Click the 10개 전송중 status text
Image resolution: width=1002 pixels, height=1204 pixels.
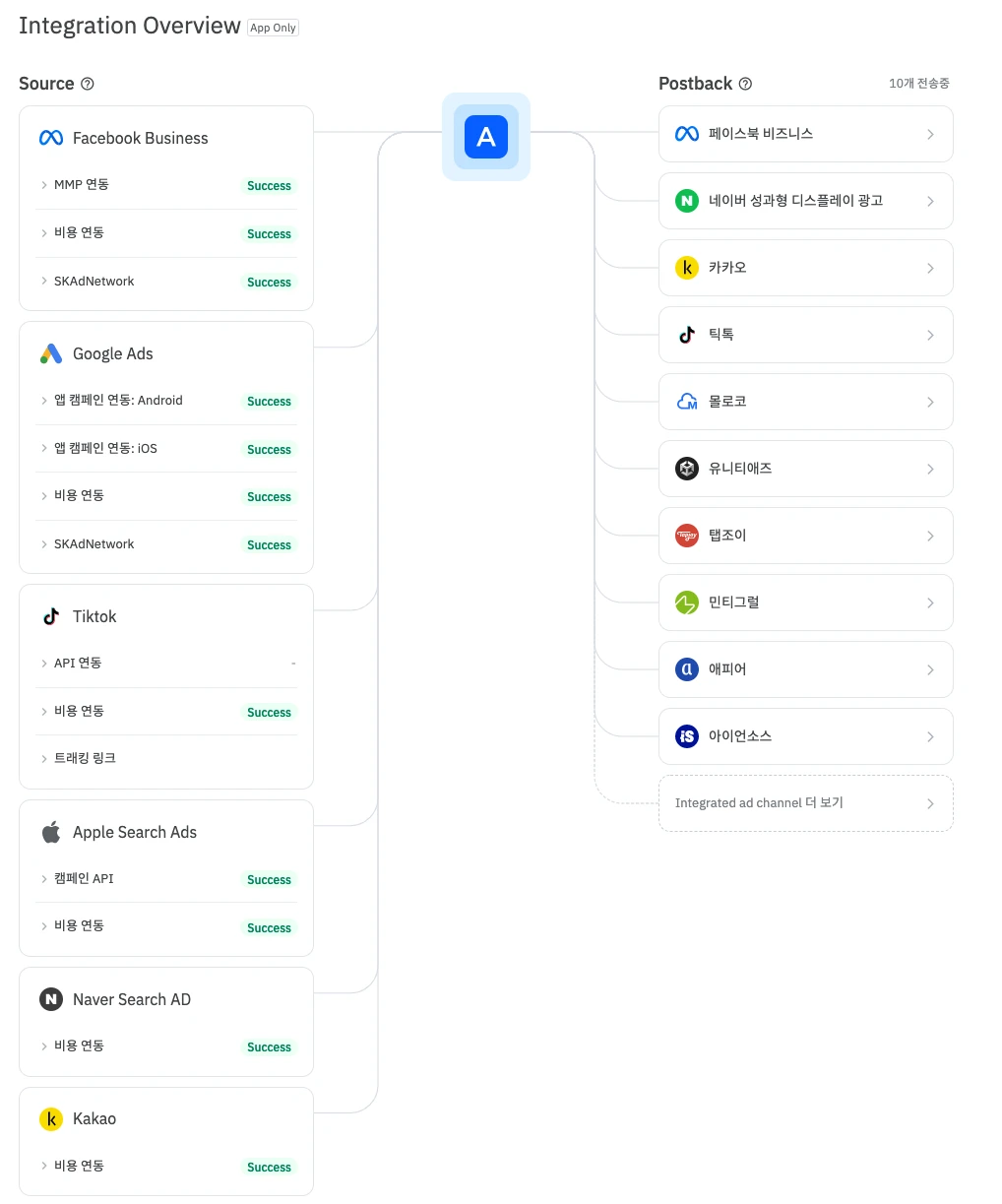click(919, 84)
